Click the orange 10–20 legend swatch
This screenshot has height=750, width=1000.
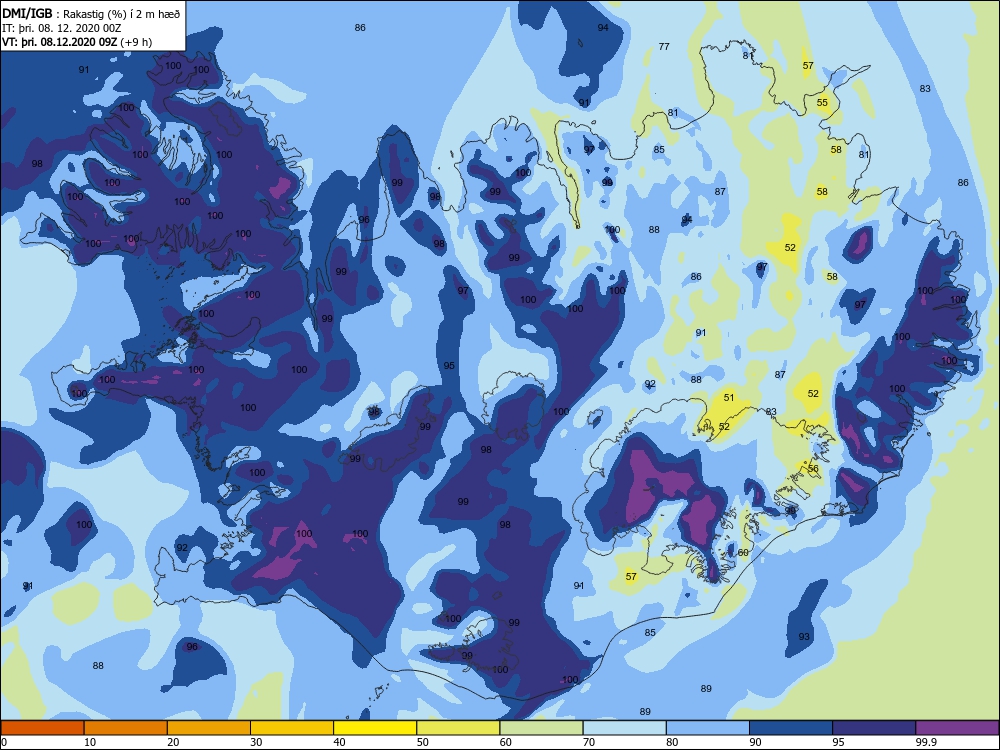pyautogui.click(x=126, y=728)
